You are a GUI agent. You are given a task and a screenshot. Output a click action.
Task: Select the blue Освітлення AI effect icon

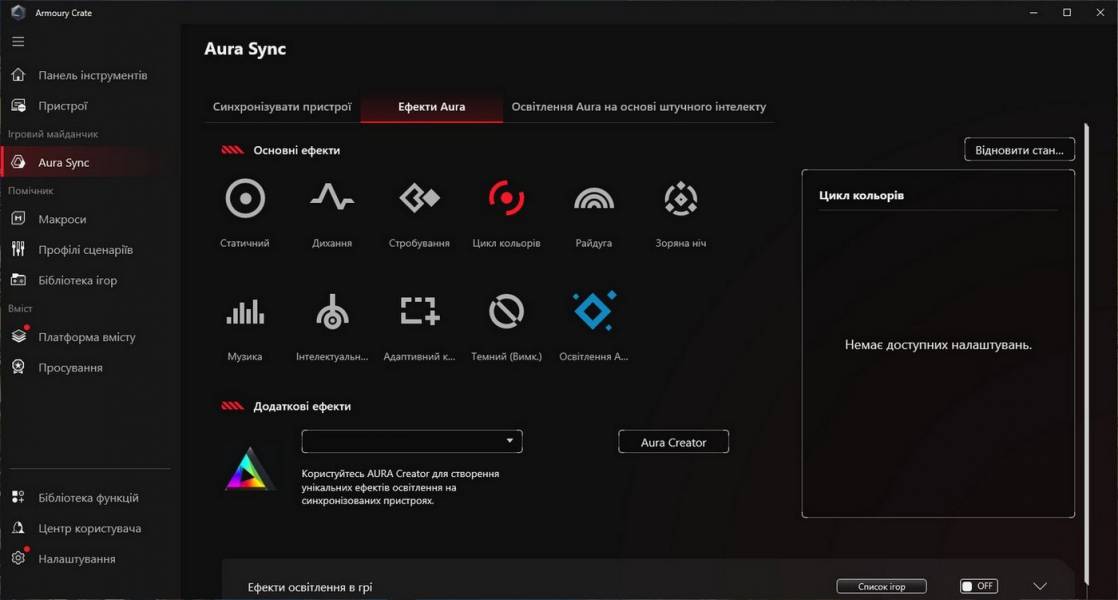point(595,311)
